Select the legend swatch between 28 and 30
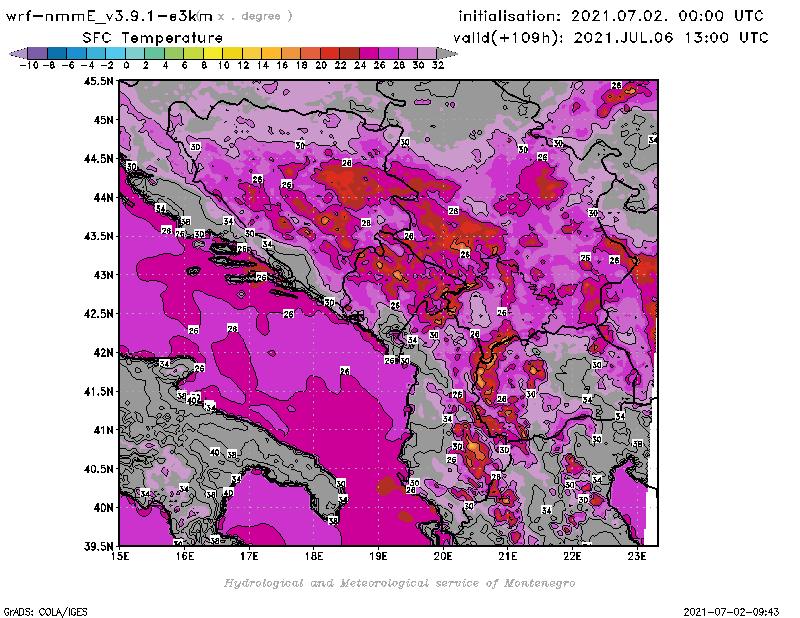800x618 pixels. (x=408, y=53)
